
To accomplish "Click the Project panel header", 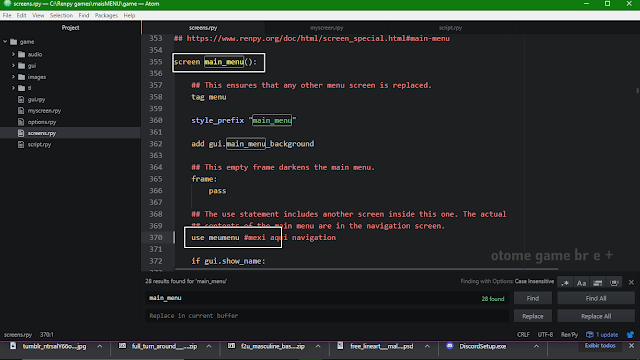I will tap(70, 28).
